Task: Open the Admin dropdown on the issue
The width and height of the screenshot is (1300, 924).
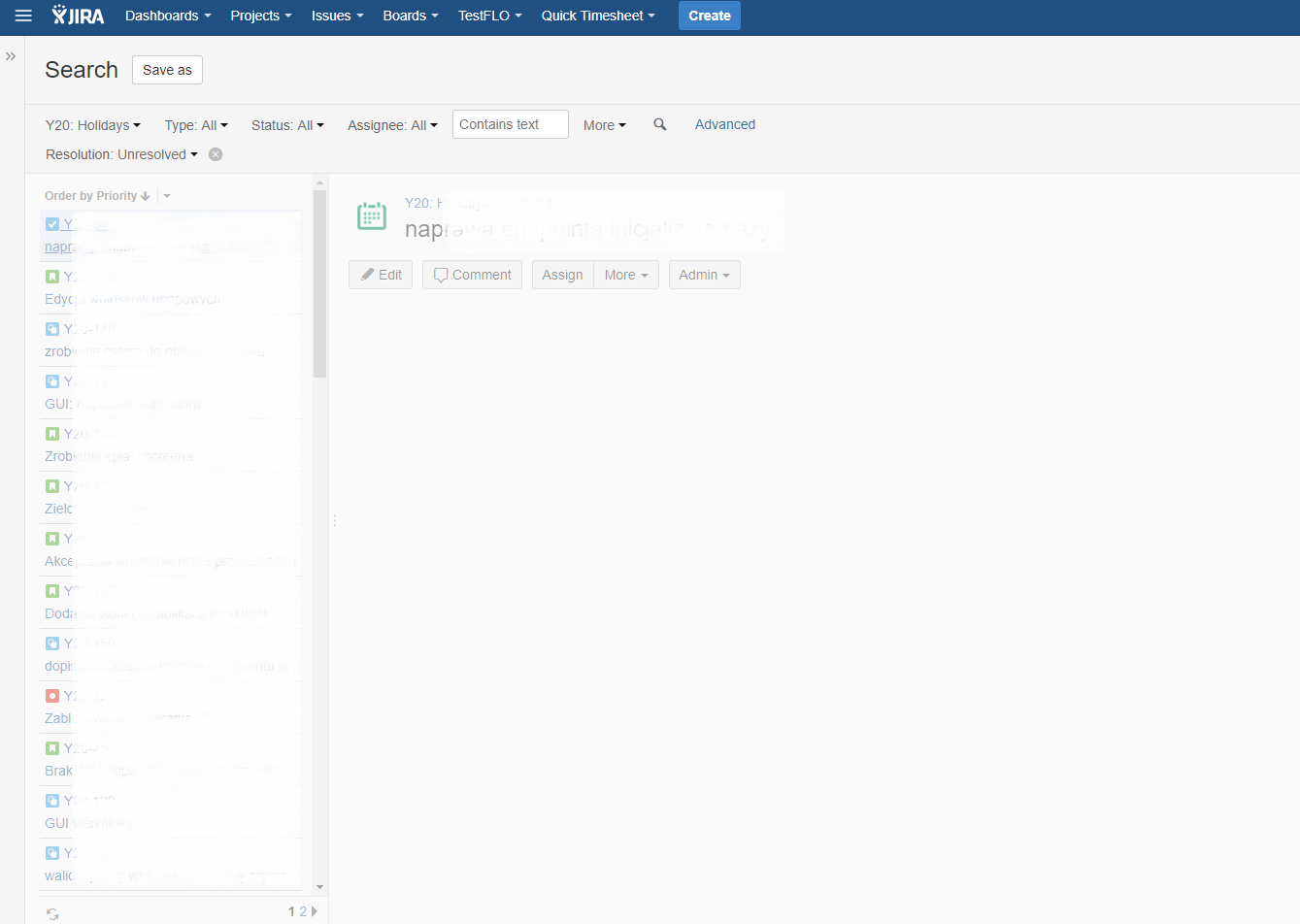Action: tap(705, 275)
